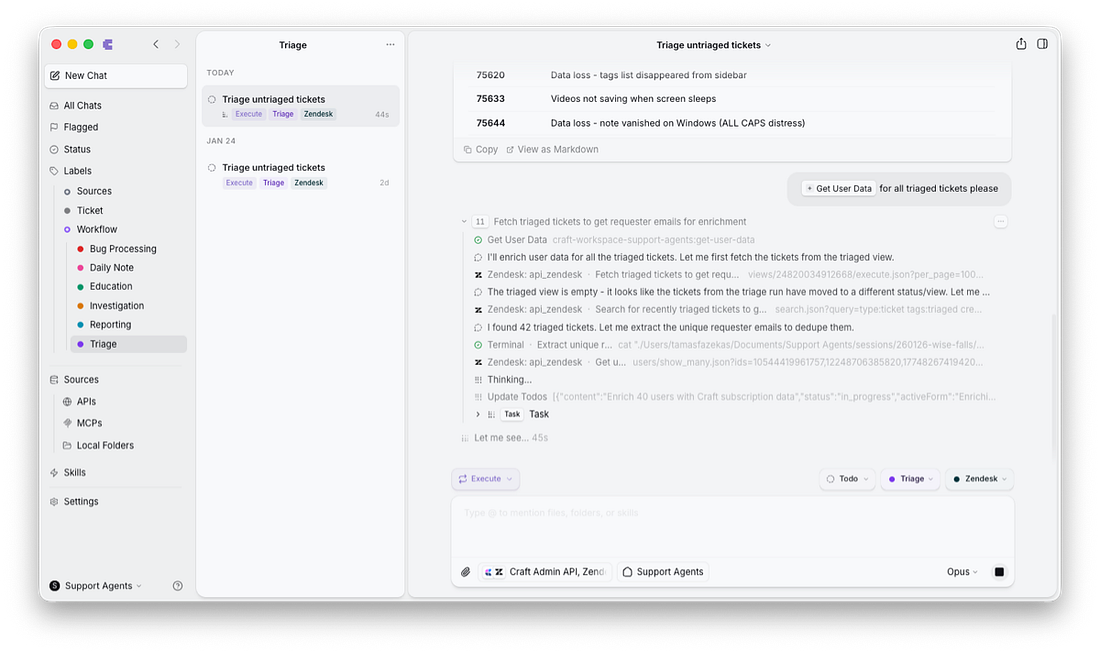Screen dimensions: 1100x654
Task: Open the Zendesk label dropdown in composer
Action: pyautogui.click(x=979, y=479)
